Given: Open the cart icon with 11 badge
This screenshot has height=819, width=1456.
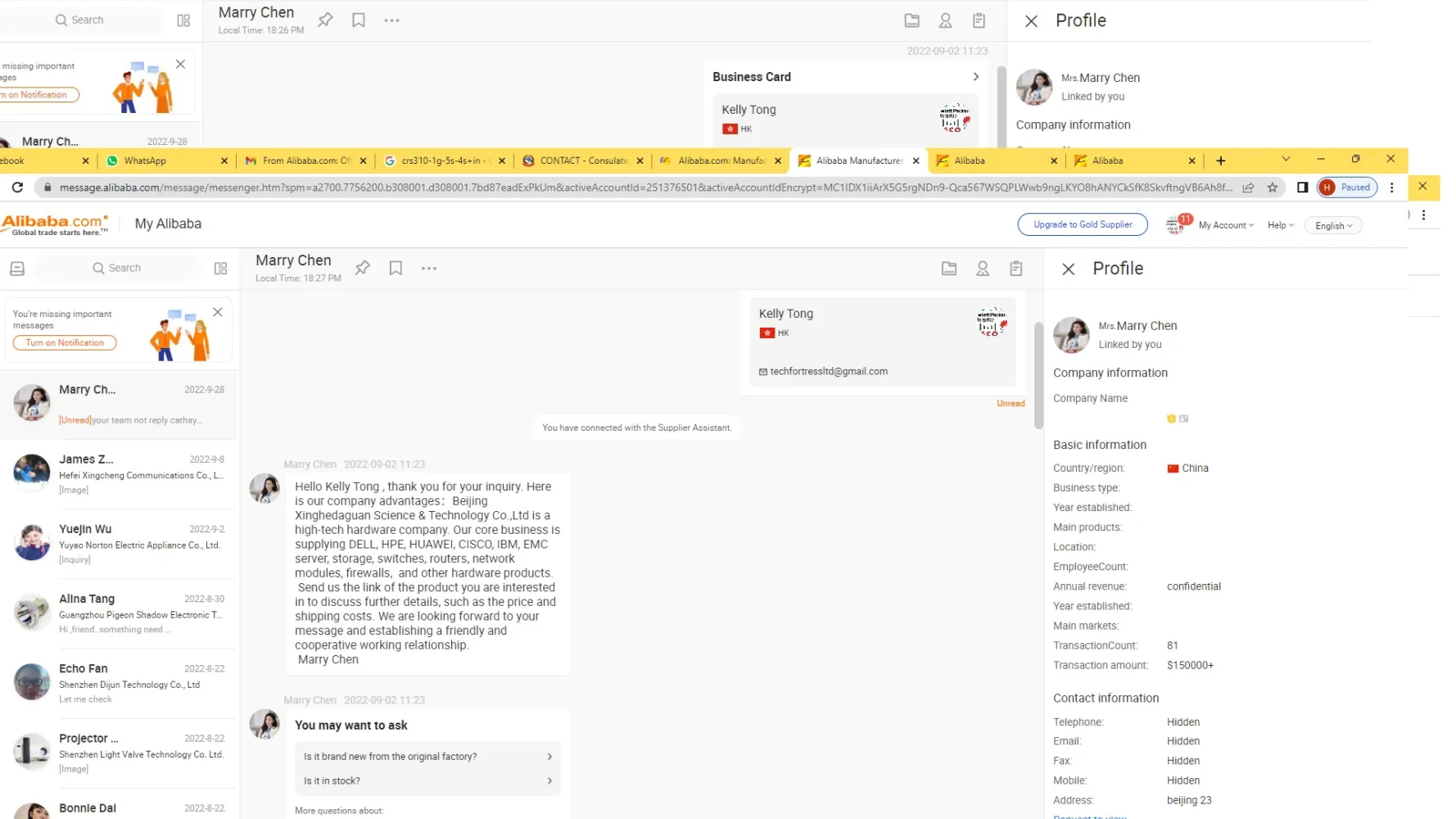Looking at the screenshot, I should pyautogui.click(x=1176, y=224).
